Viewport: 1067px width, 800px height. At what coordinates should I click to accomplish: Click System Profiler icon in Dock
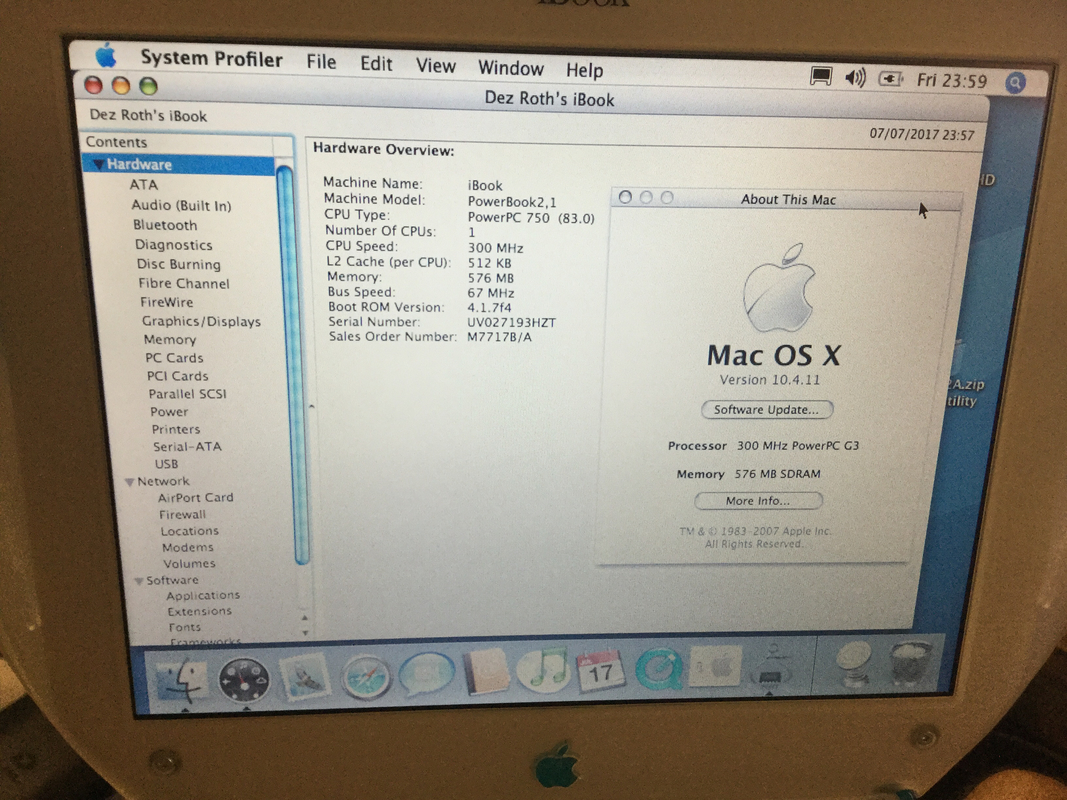click(770, 667)
